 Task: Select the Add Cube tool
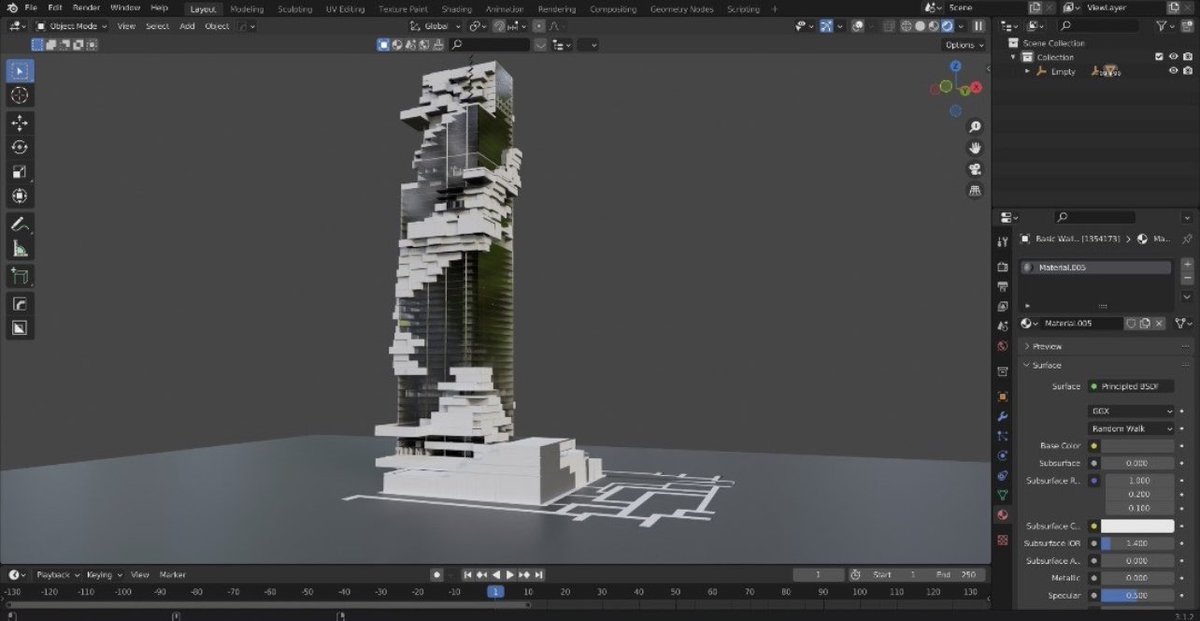click(20, 276)
